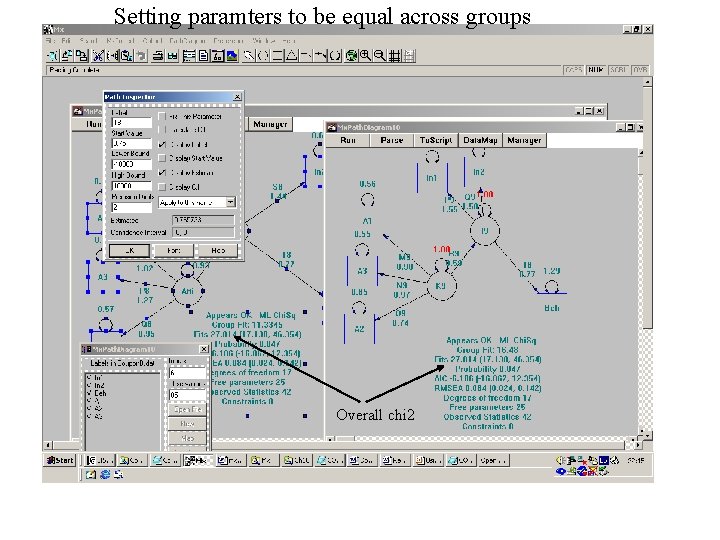Image resolution: width=720 pixels, height=540 pixels.
Task: Enable the Display CI checkbox
Action: pyautogui.click(x=162, y=187)
